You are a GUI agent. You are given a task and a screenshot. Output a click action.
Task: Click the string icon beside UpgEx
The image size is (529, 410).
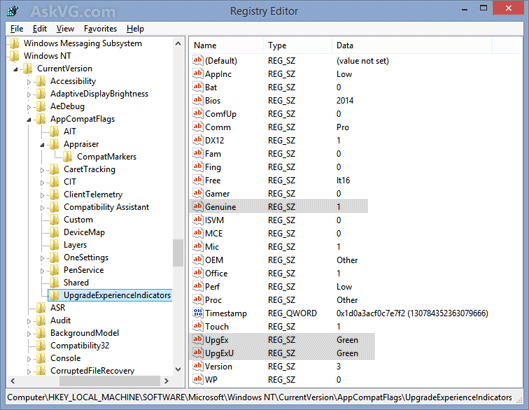[198, 339]
